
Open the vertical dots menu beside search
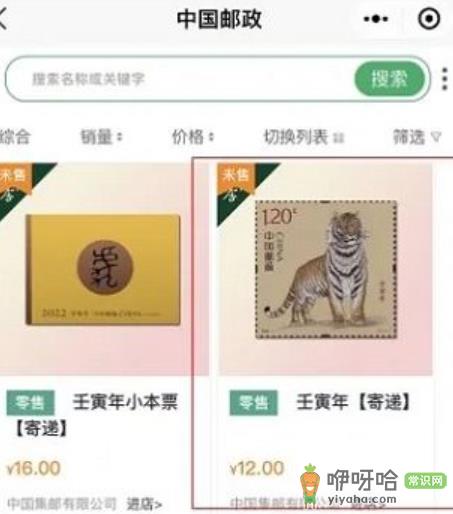tap(444, 79)
